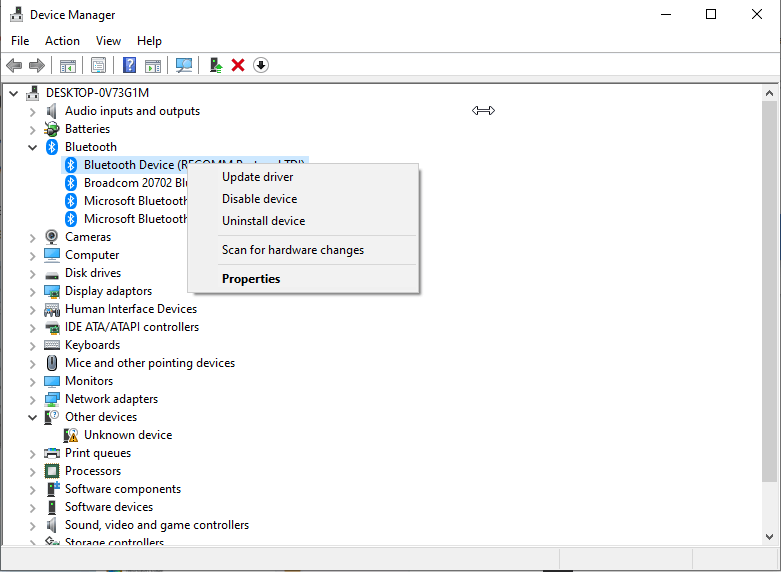Image resolution: width=781 pixels, height=572 pixels.
Task: Click the Disk drives icon
Action: click(x=52, y=275)
